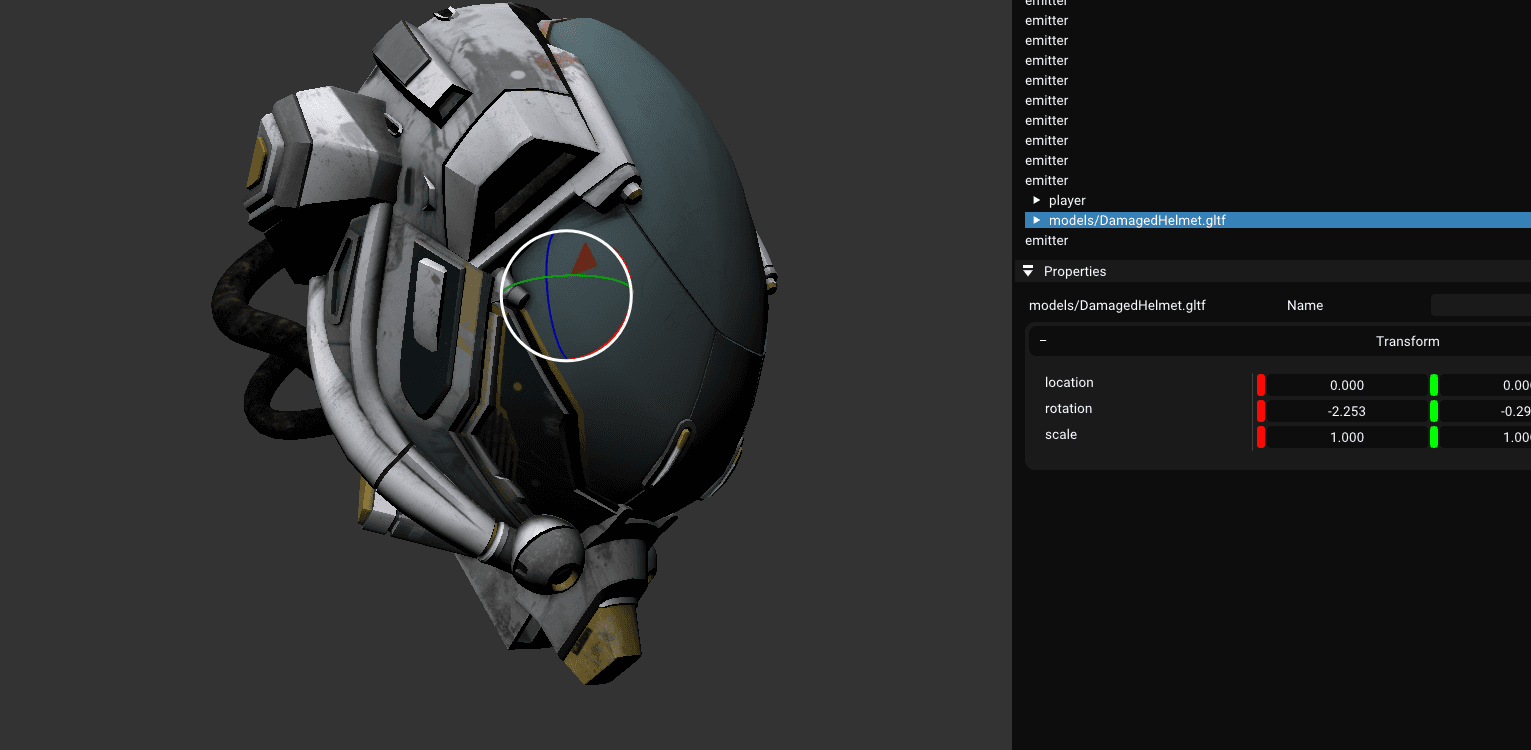
Task: Select the highlighted models/DamagedHelmet.gltf tree row
Action: [1278, 220]
